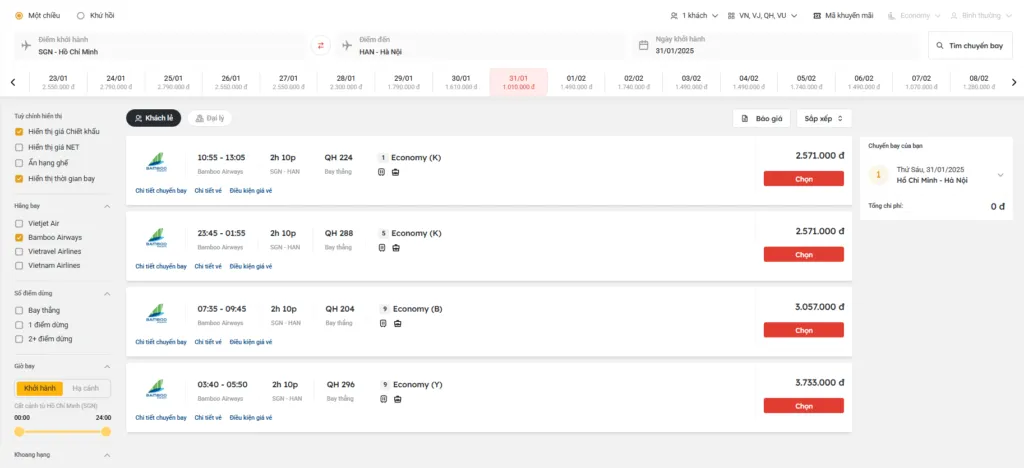Screen dimensions: 1024x468
Task: Show the next dates with right arrow
Action: click(x=1012, y=83)
